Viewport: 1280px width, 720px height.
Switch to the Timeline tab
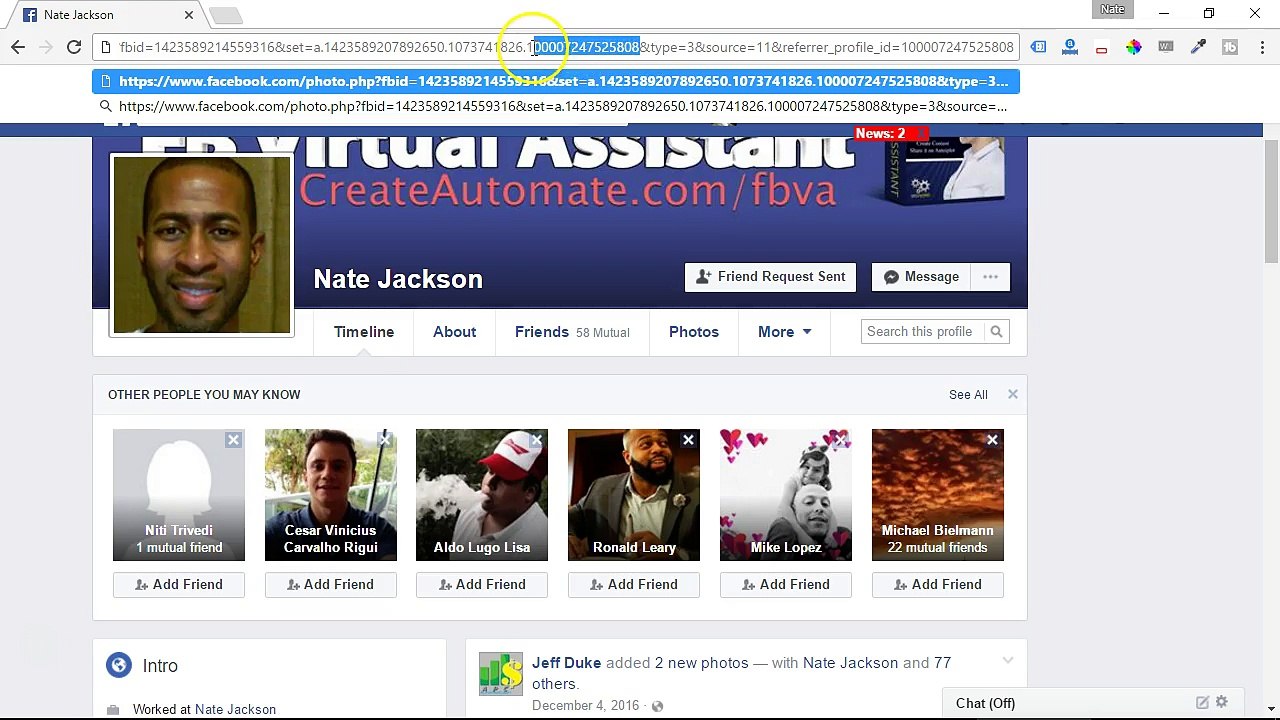tap(364, 332)
